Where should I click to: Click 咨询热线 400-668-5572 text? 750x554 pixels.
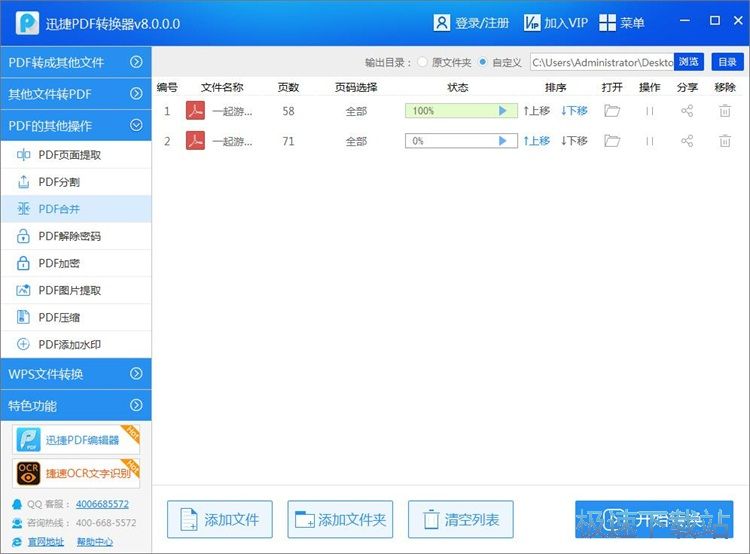81,522
